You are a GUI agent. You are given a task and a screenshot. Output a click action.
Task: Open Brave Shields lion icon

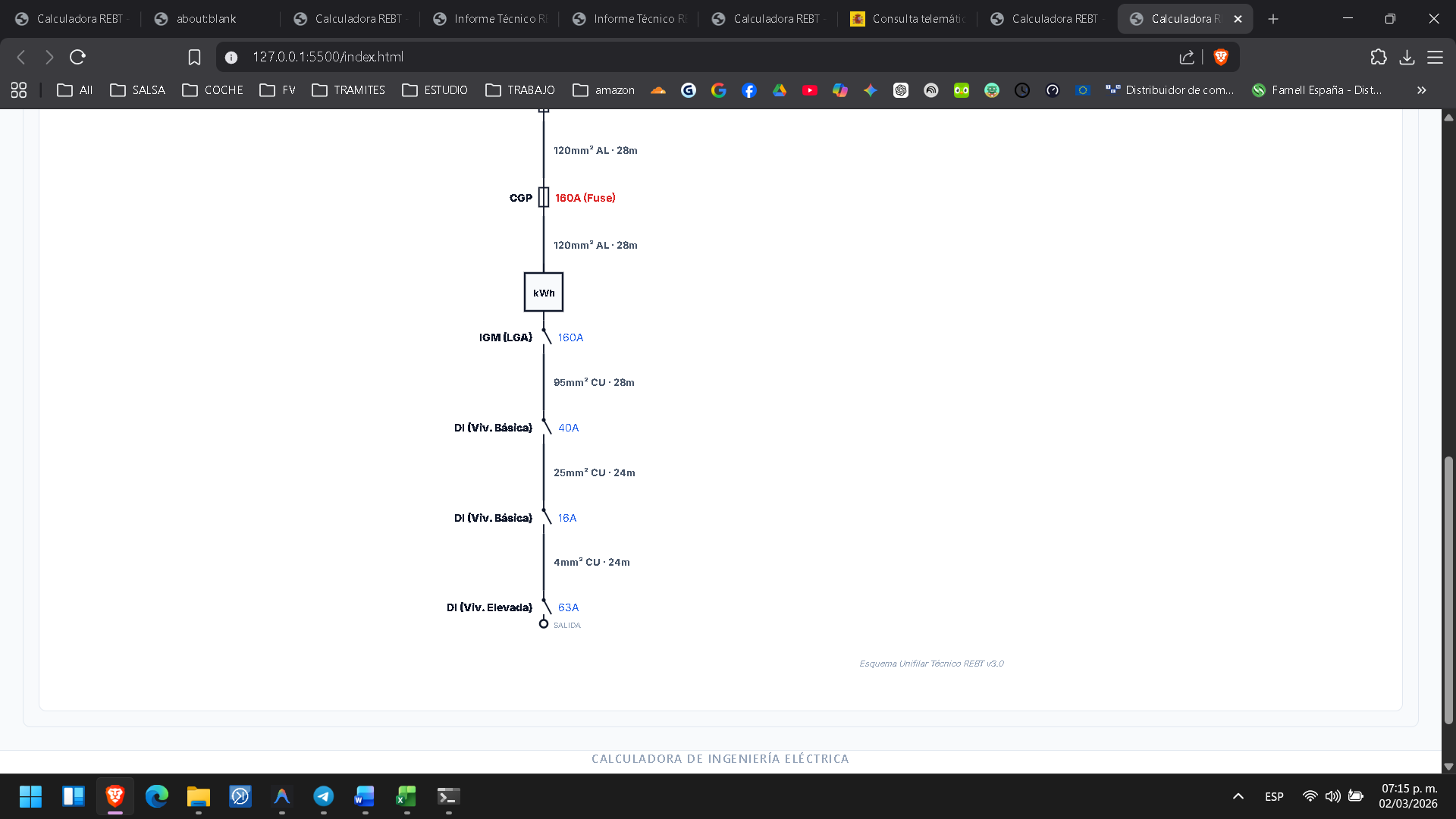point(1221,57)
